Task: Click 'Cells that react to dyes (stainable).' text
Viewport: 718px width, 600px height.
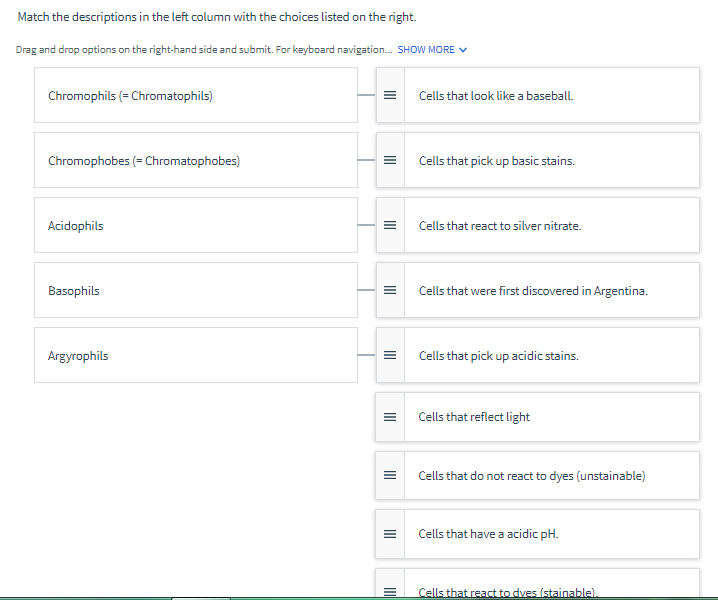Action: click(x=508, y=592)
